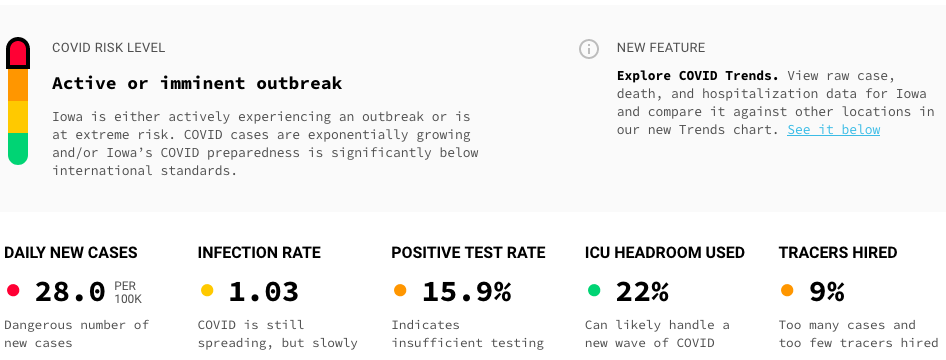The image size is (946, 360).
Task: Open the ICU Headroom Used heading
Action: point(665,253)
